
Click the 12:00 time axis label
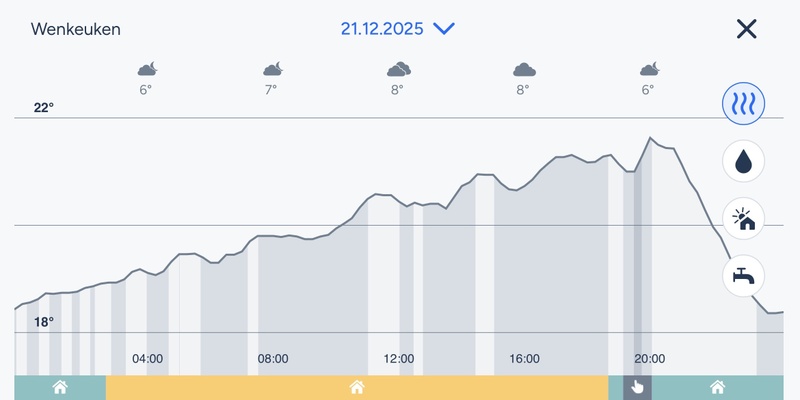point(398,359)
